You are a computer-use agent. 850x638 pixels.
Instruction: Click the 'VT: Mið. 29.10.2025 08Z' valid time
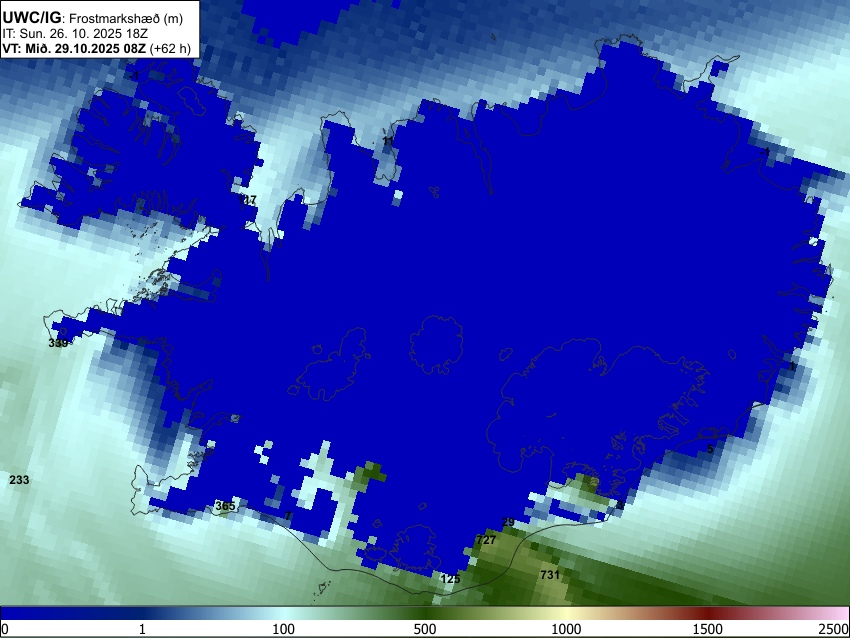coord(74,48)
